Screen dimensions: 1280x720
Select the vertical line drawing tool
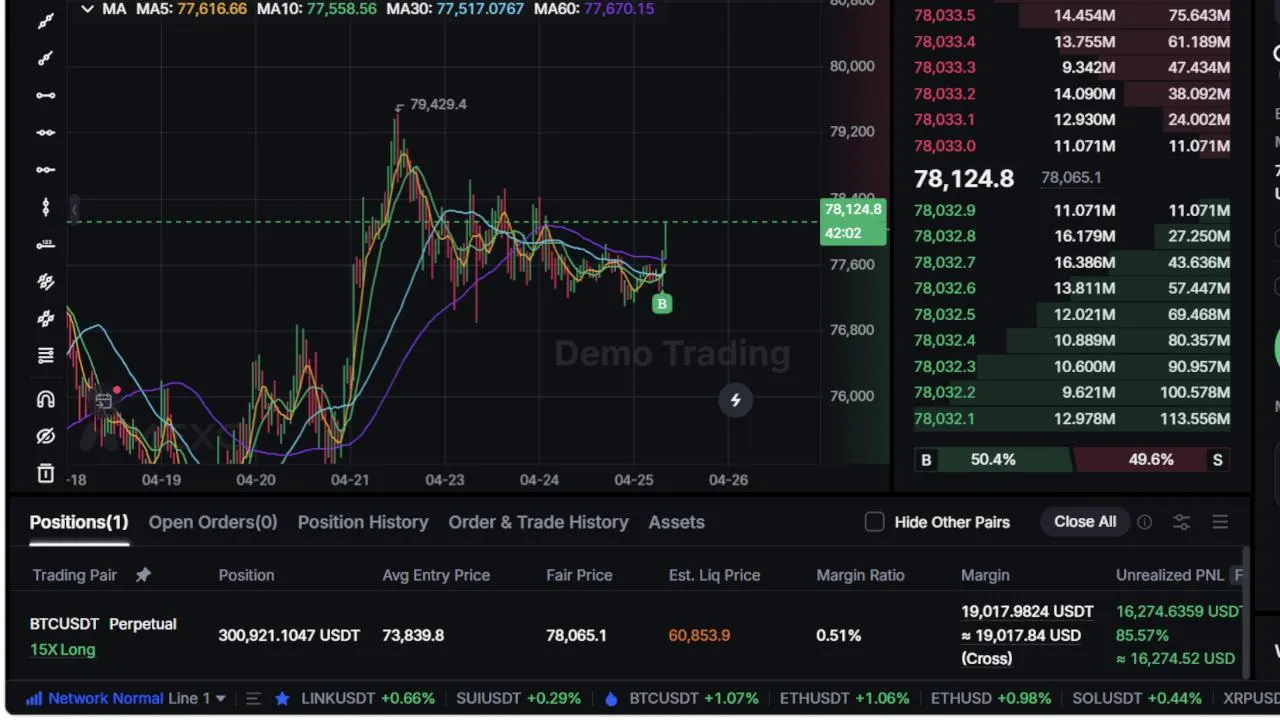click(45, 207)
